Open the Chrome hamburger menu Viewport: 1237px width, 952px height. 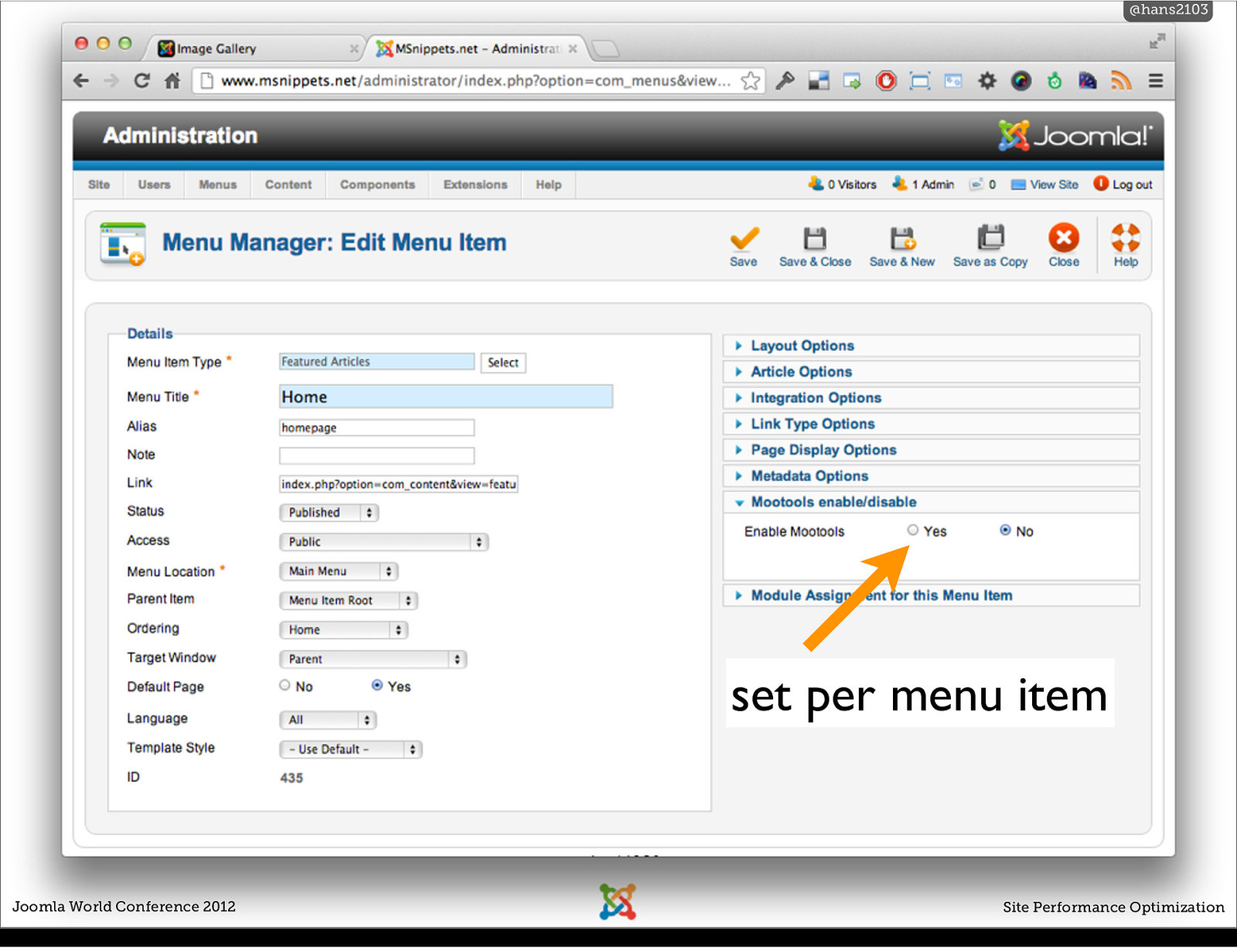coord(1156,80)
